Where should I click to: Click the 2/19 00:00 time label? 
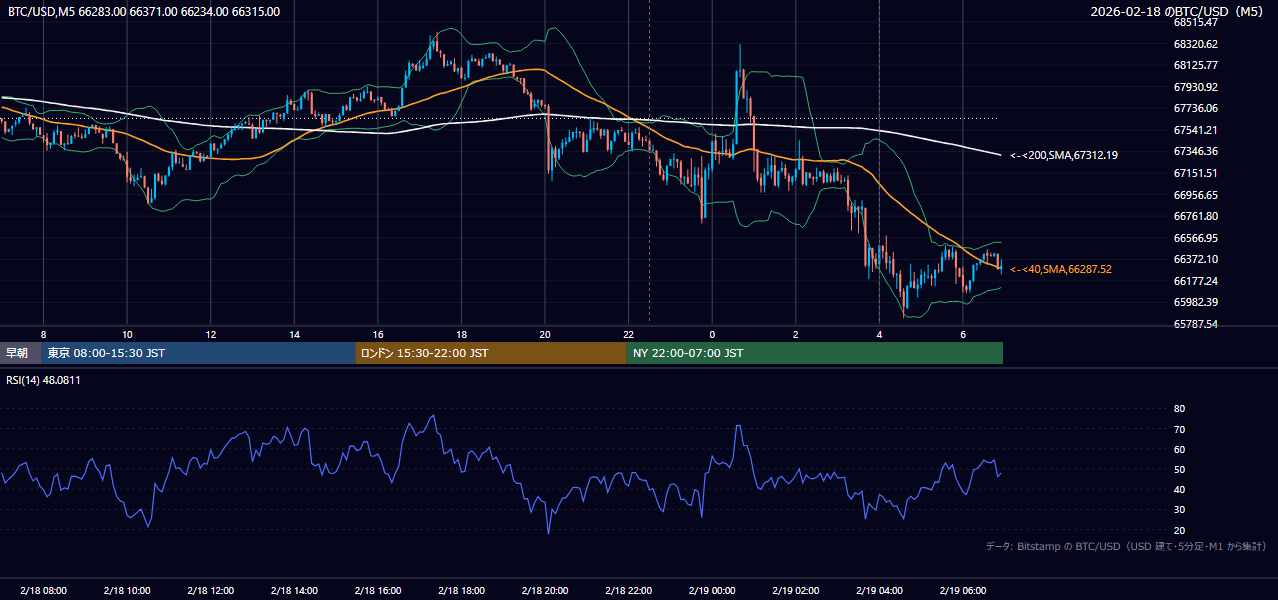(x=712, y=591)
